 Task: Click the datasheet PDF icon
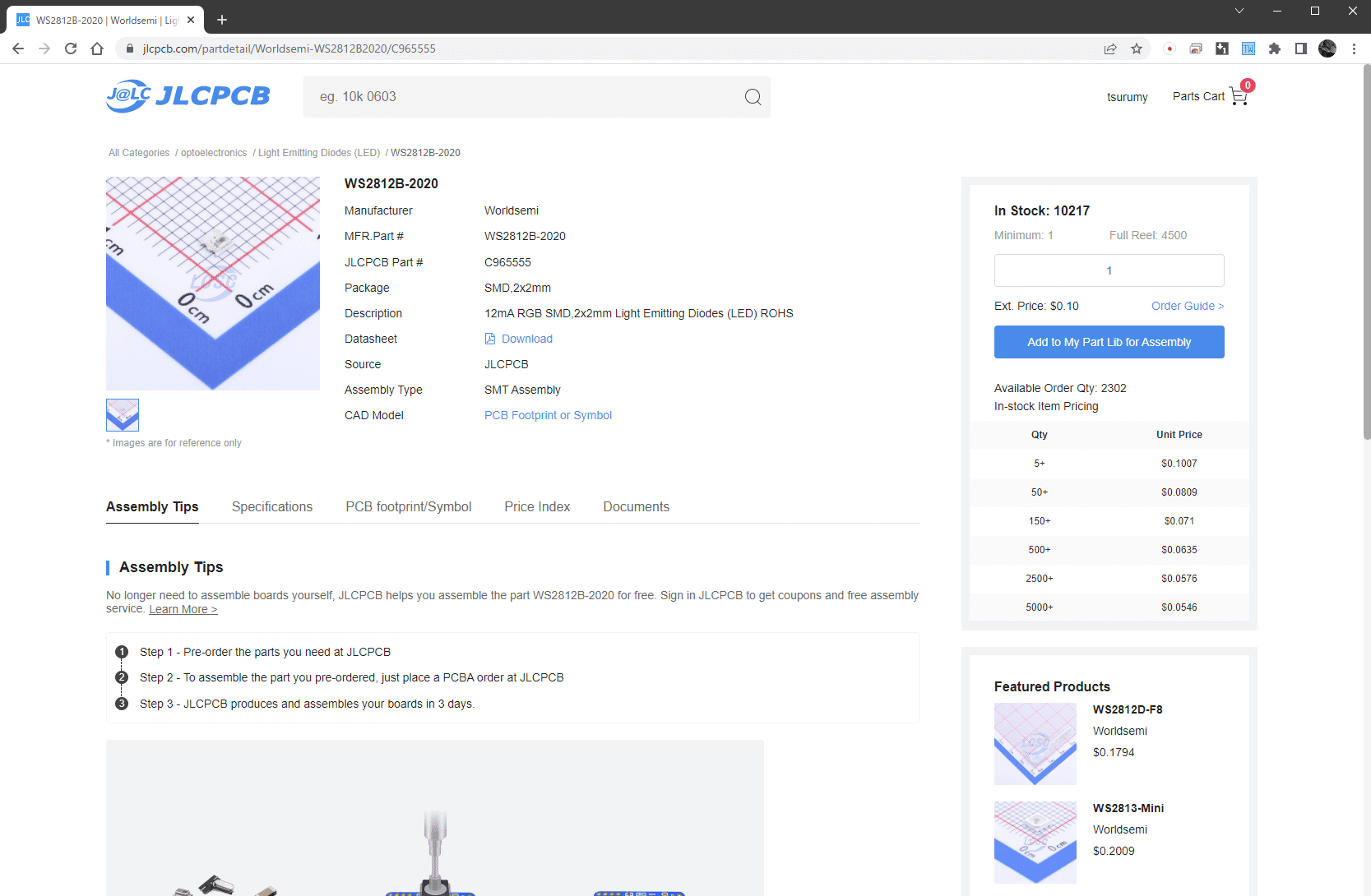(x=490, y=339)
